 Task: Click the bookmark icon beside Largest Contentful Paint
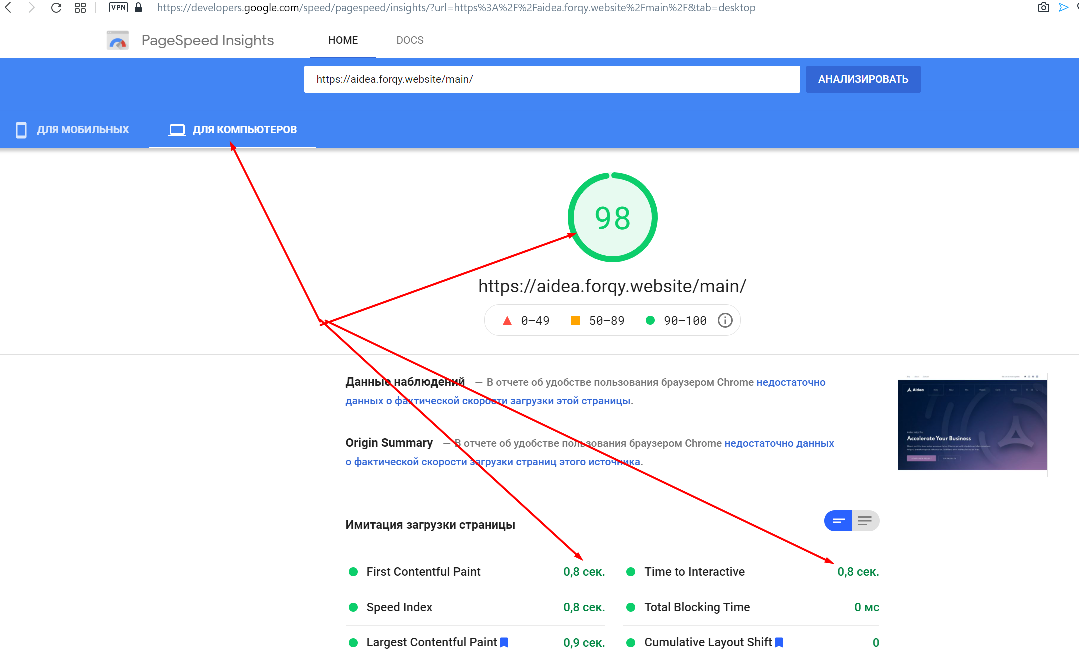click(x=504, y=642)
